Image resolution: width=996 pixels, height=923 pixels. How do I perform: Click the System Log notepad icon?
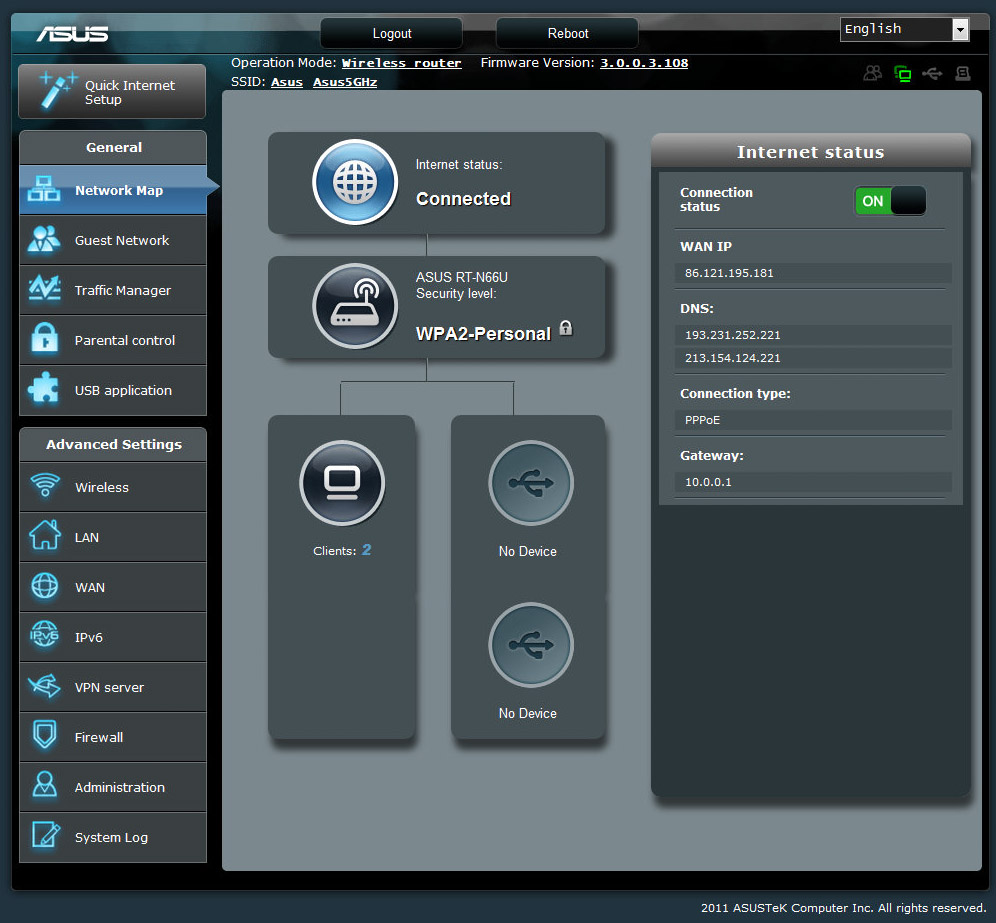click(x=46, y=834)
